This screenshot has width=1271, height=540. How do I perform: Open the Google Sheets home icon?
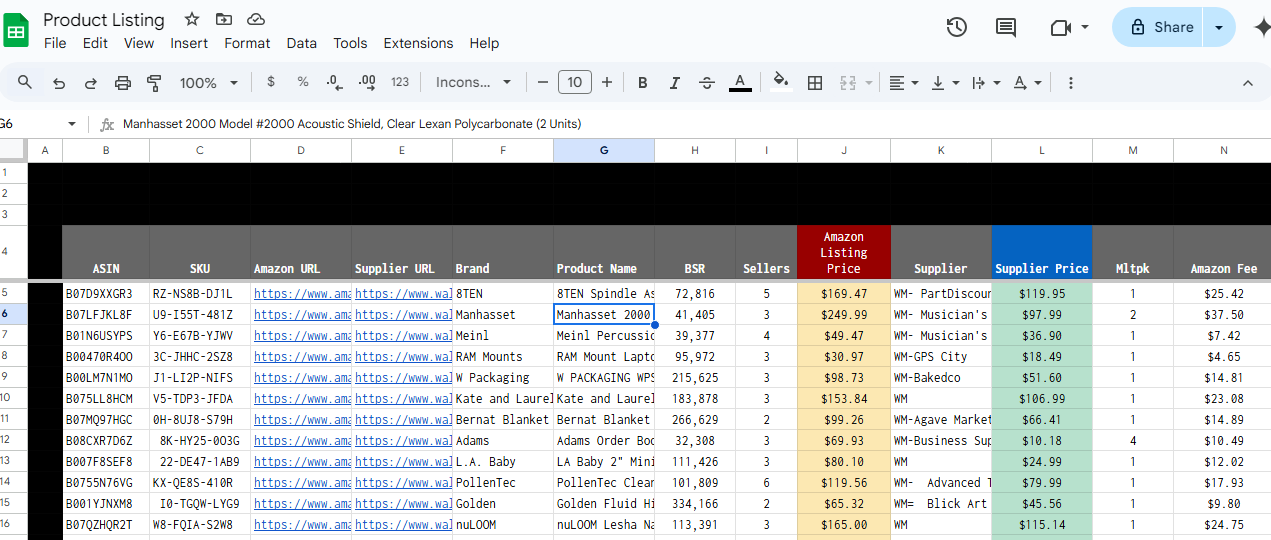pyautogui.click(x=17, y=29)
